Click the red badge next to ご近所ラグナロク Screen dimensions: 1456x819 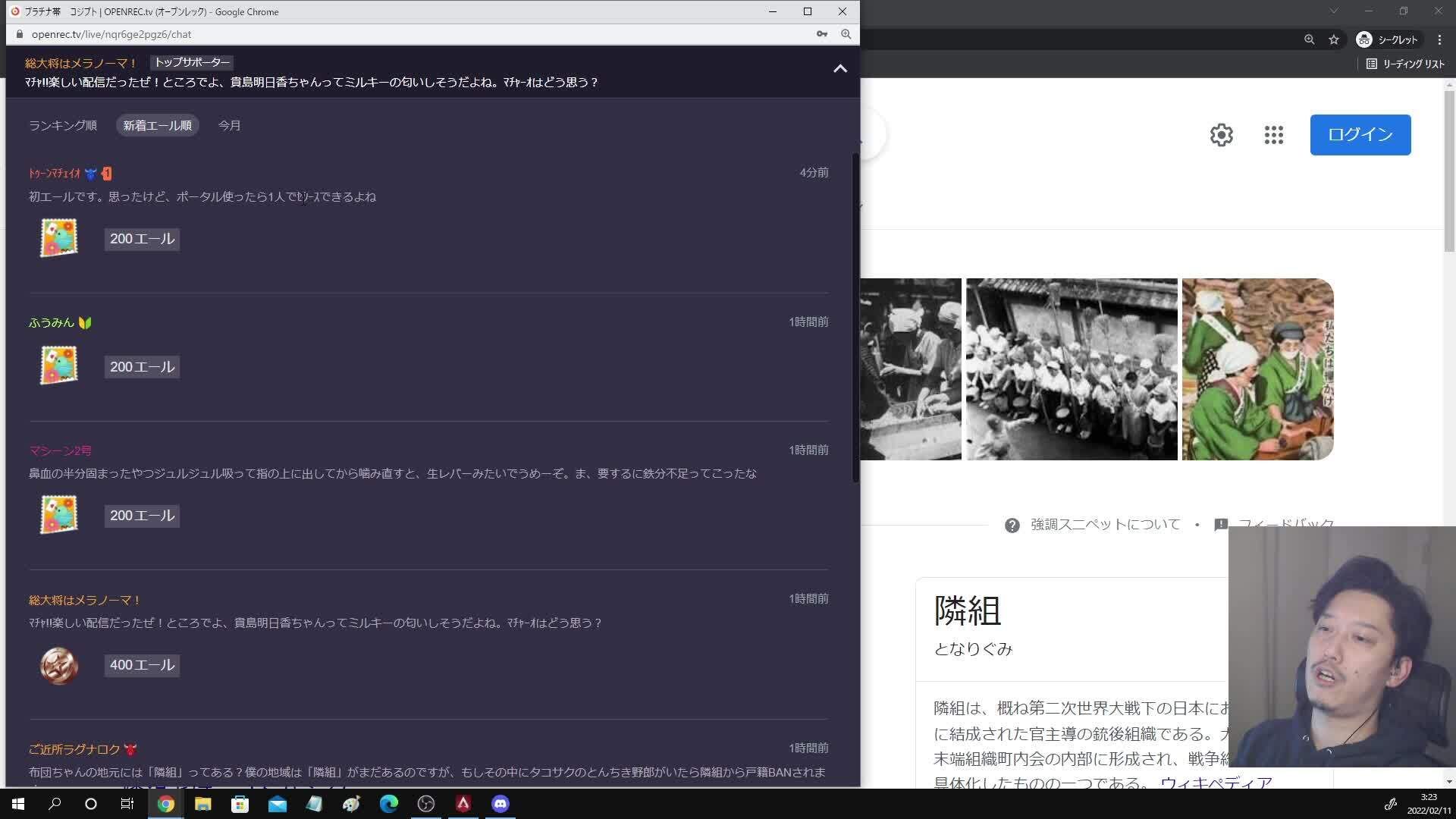pos(130,749)
